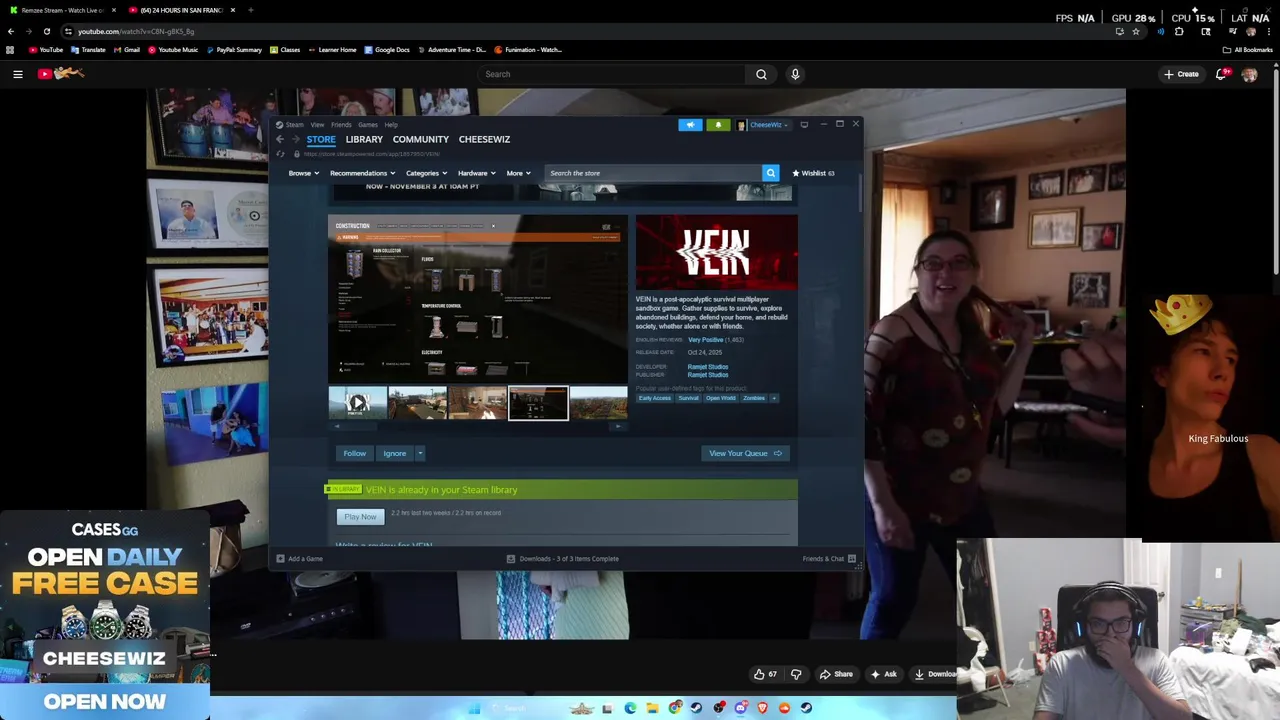Click the YouTube search magnifier button

click(x=761, y=74)
